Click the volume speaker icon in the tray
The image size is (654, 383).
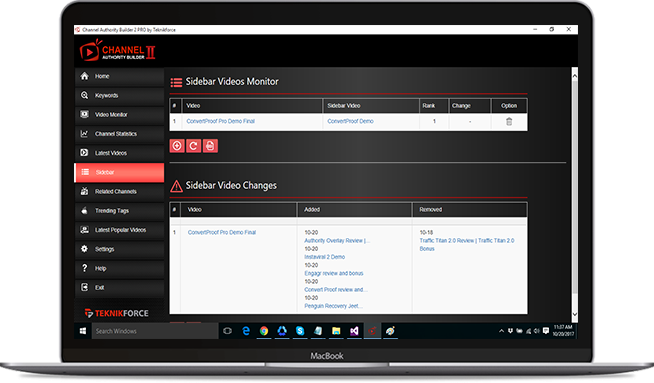(537, 331)
